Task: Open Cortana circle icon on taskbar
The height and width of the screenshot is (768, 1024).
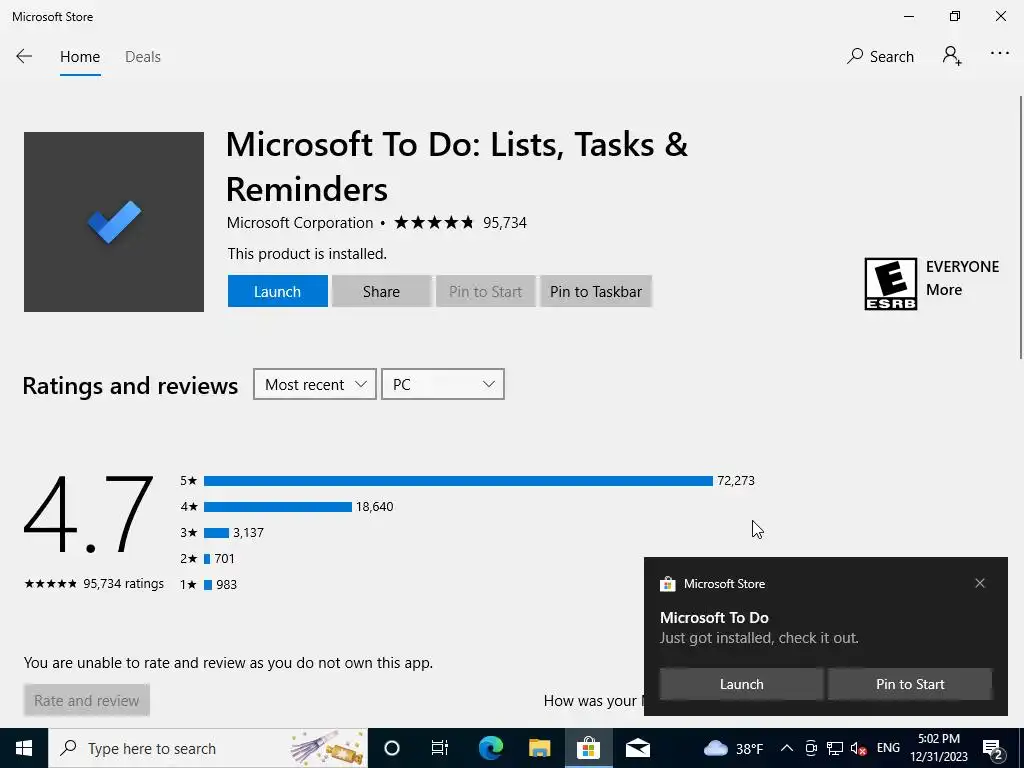Action: pyautogui.click(x=392, y=748)
